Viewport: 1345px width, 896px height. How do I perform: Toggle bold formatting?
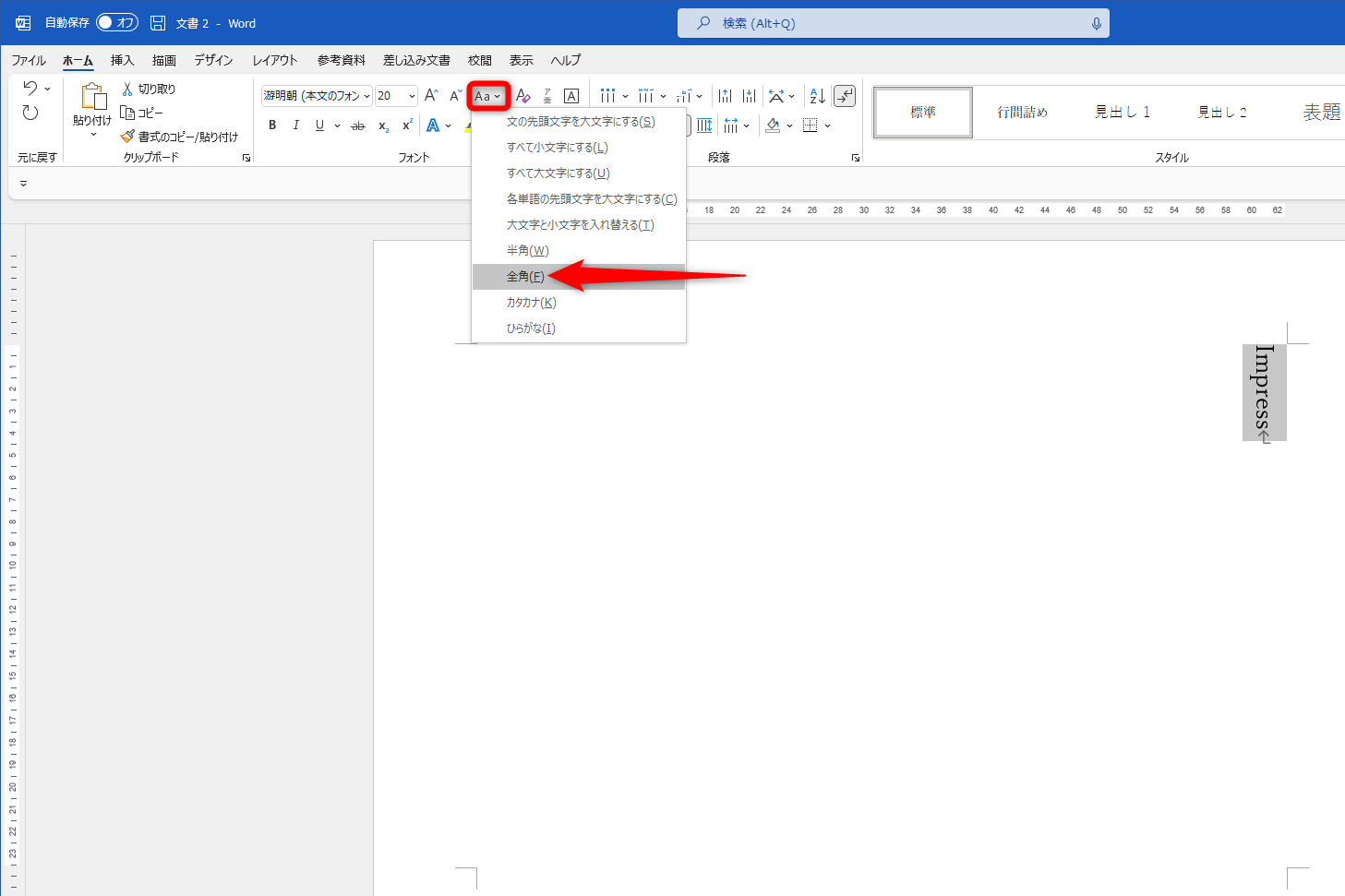click(272, 125)
